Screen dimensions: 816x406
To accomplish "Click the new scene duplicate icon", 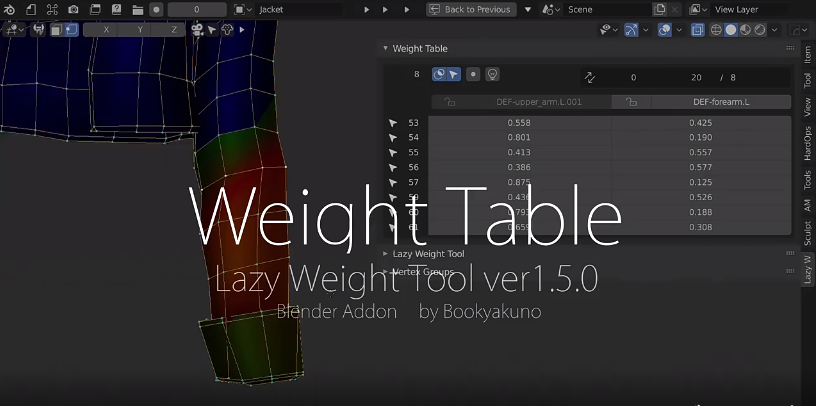I will point(659,9).
